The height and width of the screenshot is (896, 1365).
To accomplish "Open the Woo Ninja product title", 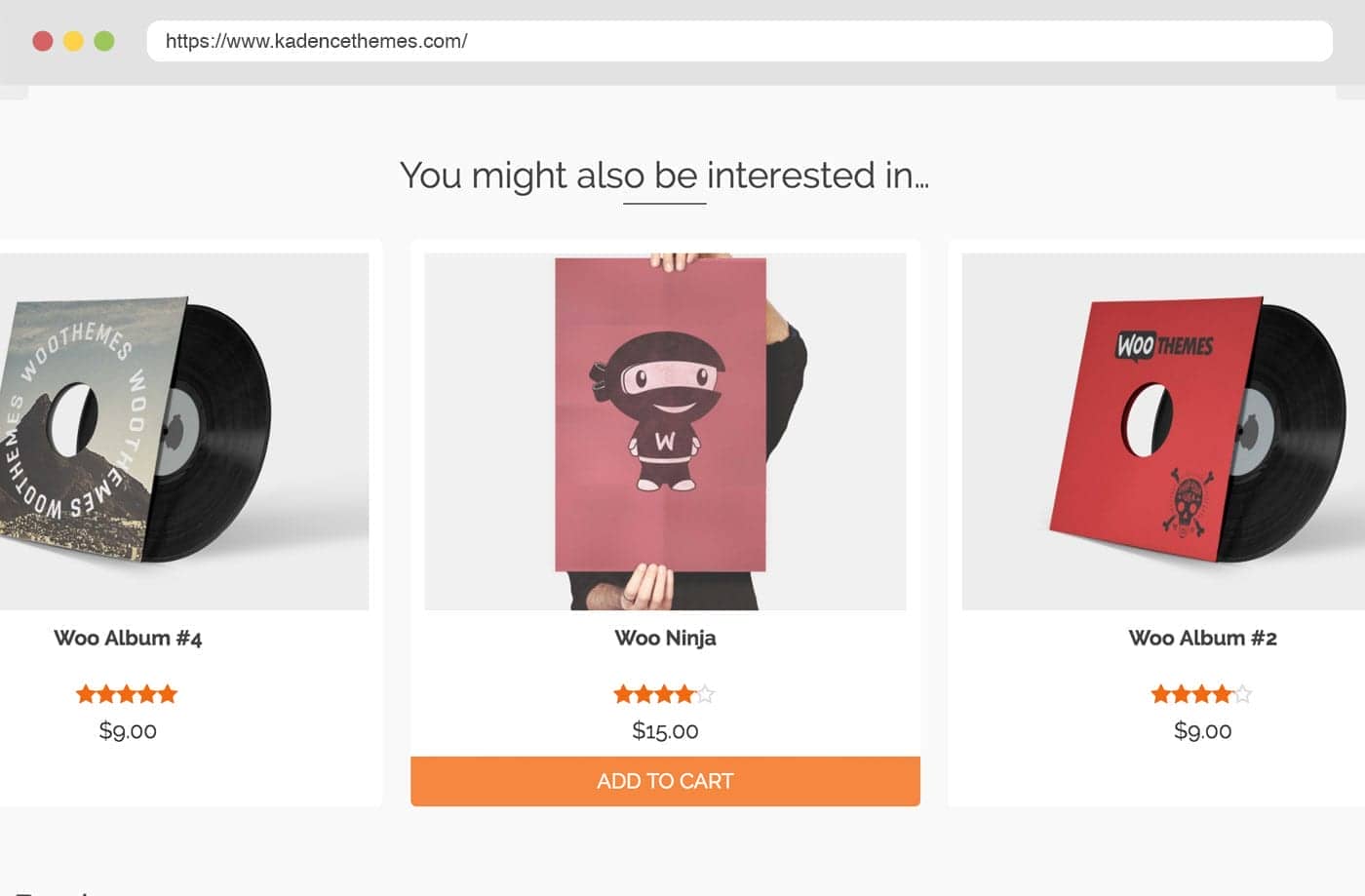I will click(665, 638).
